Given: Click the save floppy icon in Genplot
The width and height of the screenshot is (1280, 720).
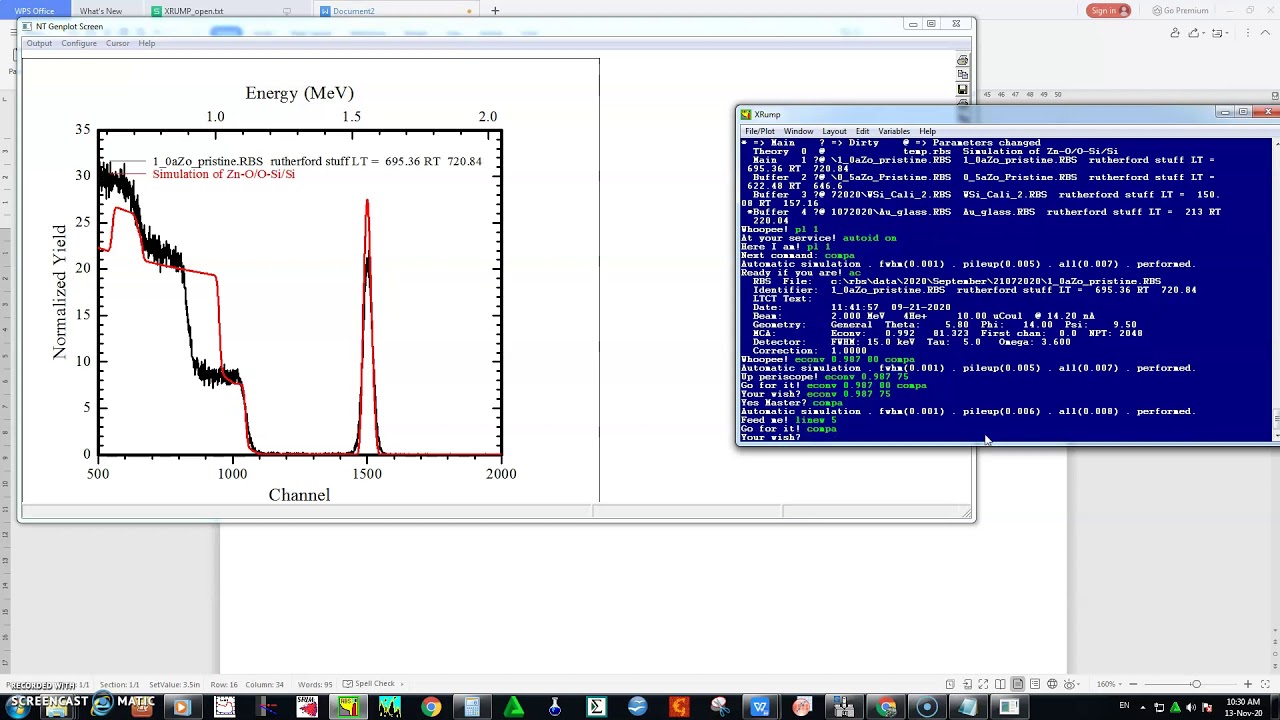Looking at the screenshot, I should pos(962,89).
